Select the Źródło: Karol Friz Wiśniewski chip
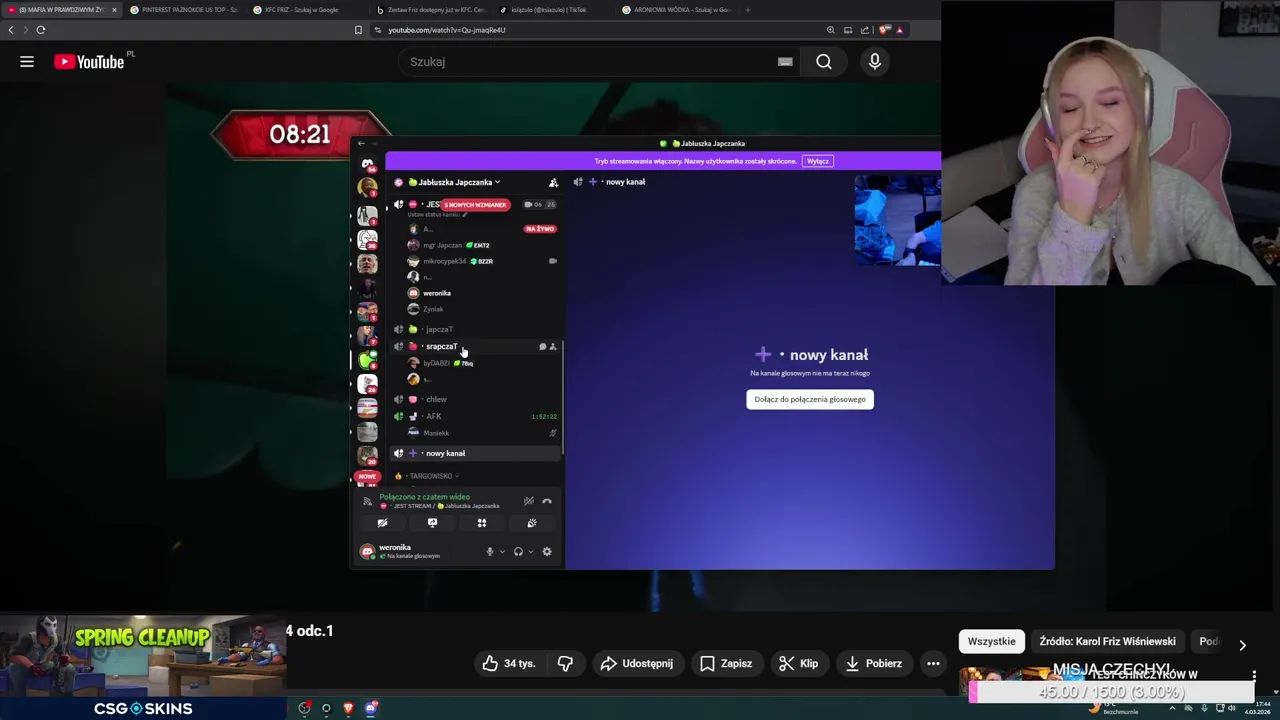The image size is (1280, 720). tap(1107, 641)
